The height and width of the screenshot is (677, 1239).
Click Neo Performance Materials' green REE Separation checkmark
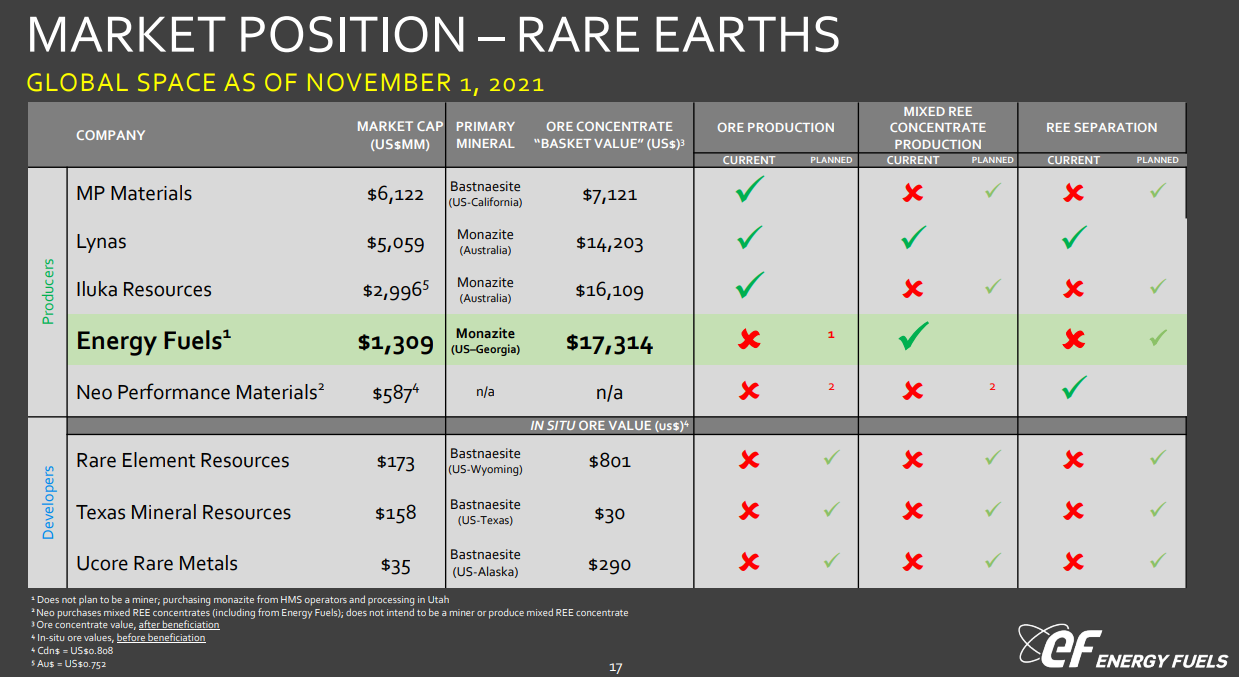pyautogui.click(x=1074, y=389)
